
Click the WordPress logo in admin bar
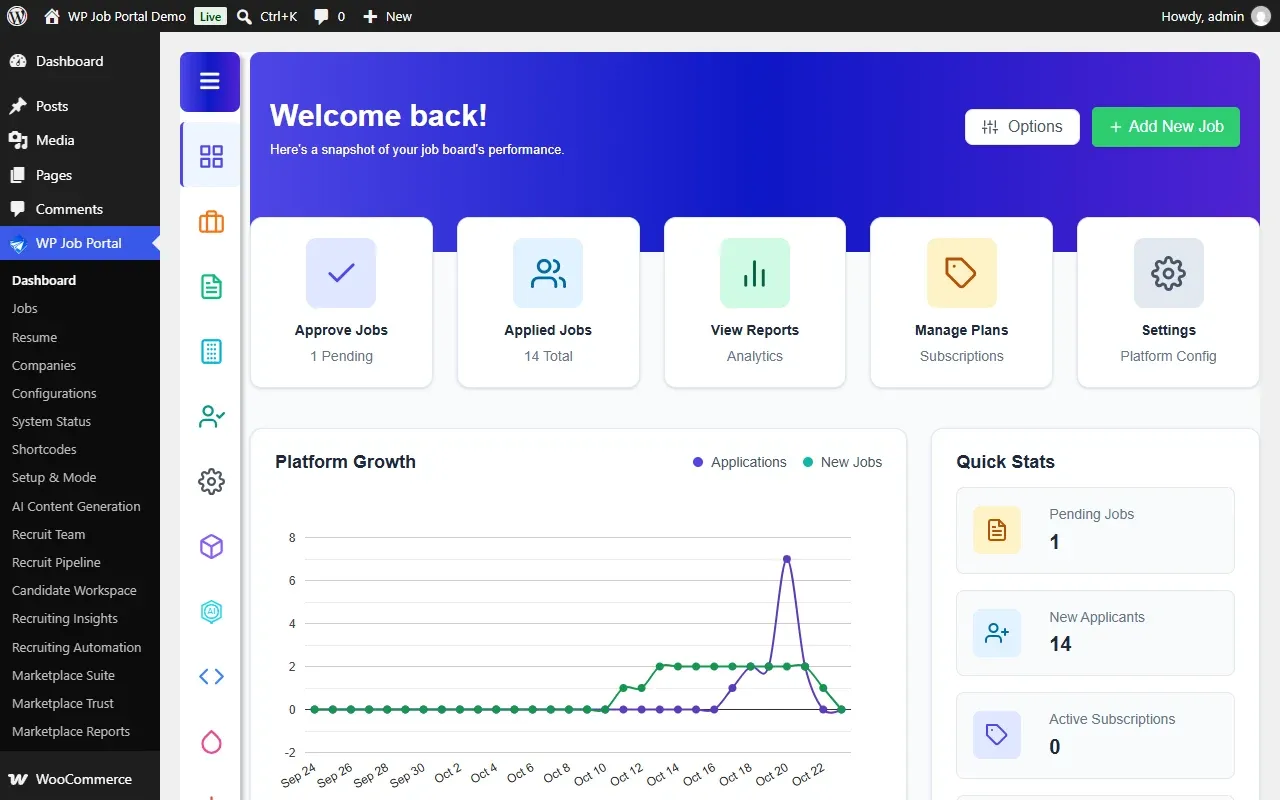(x=17, y=16)
